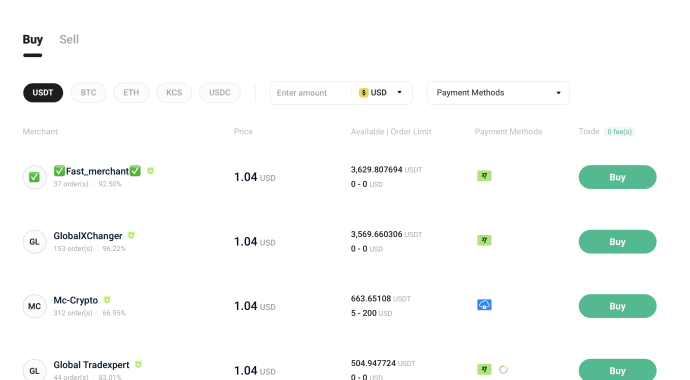Viewport: 690px width, 380px height.
Task: Click the Price column header
Action: point(243,132)
